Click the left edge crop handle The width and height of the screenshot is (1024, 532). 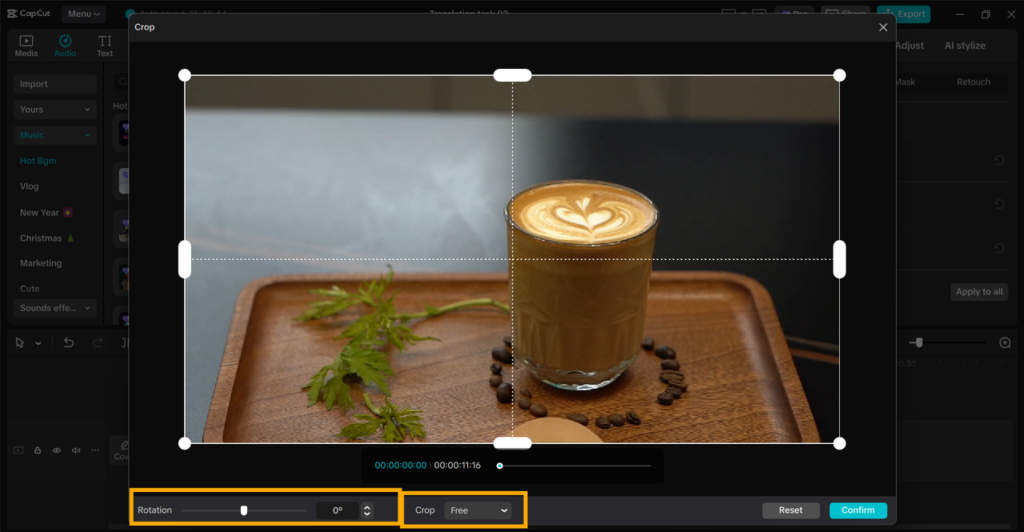click(184, 259)
